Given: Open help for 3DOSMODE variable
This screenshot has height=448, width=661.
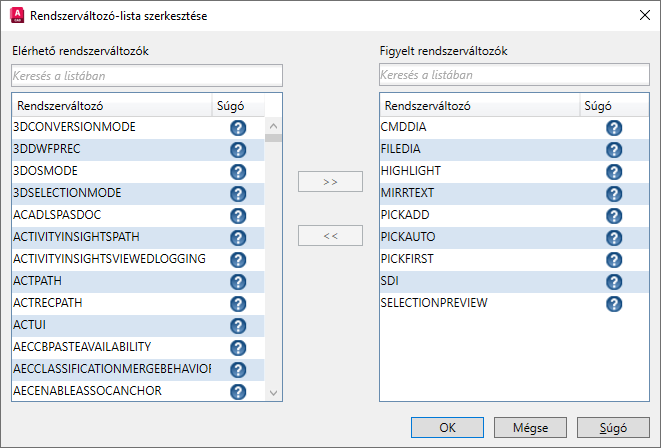Looking at the screenshot, I should tap(238, 172).
